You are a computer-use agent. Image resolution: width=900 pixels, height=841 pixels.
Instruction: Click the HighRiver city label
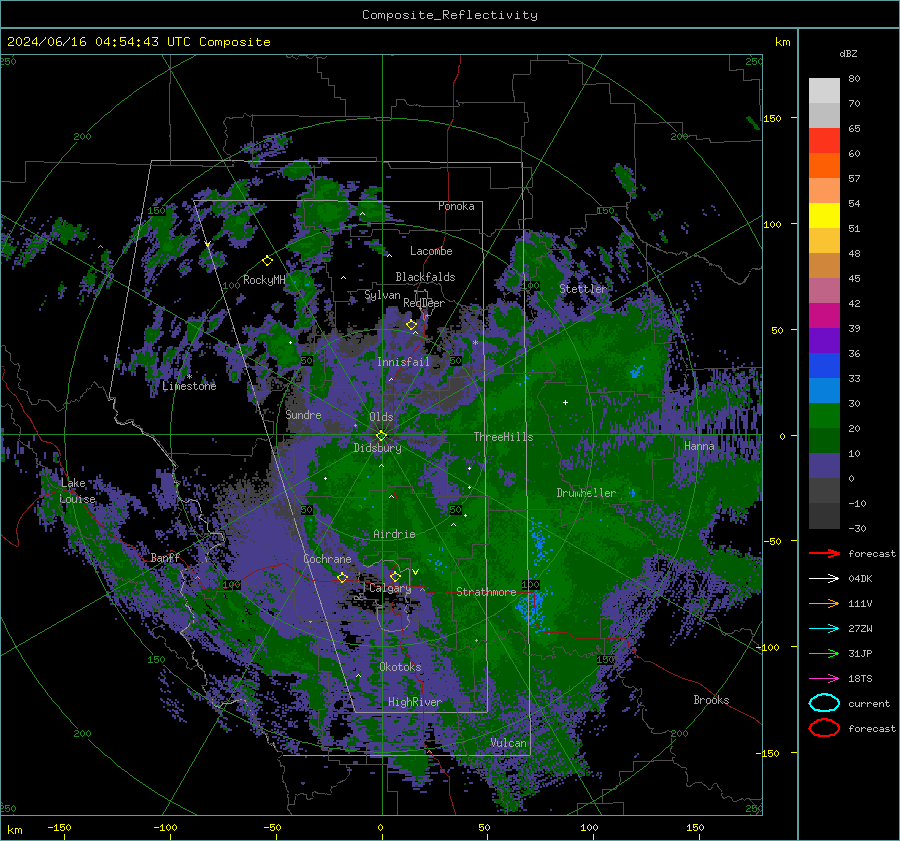415,702
